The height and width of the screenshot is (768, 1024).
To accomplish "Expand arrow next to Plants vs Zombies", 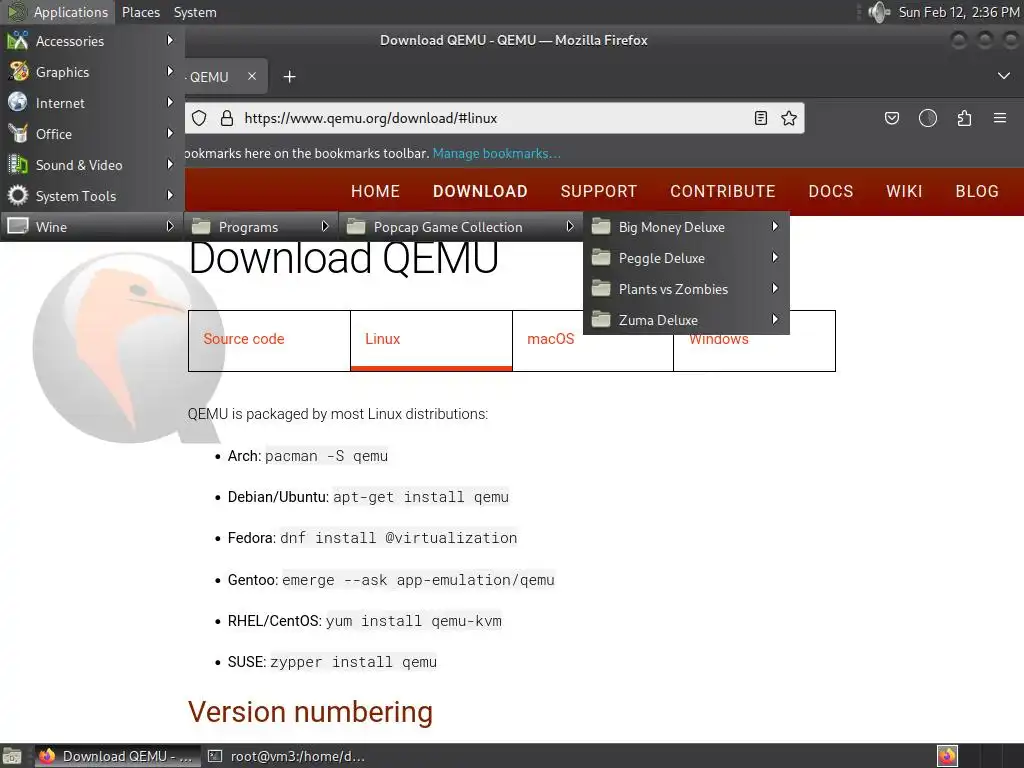I will pyautogui.click(x=775, y=288).
